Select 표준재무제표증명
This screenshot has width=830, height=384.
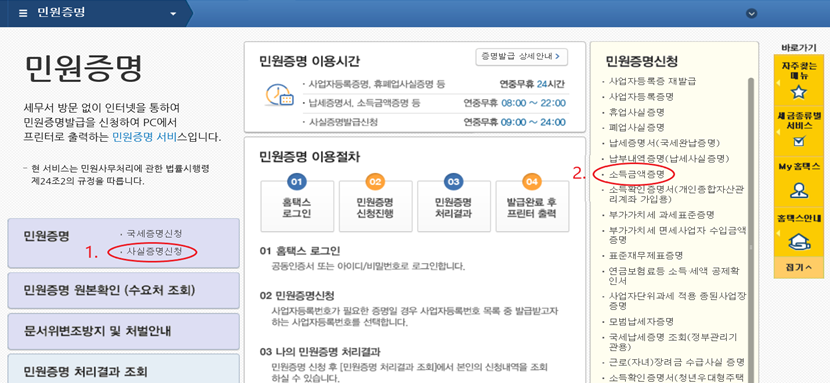click(x=646, y=255)
